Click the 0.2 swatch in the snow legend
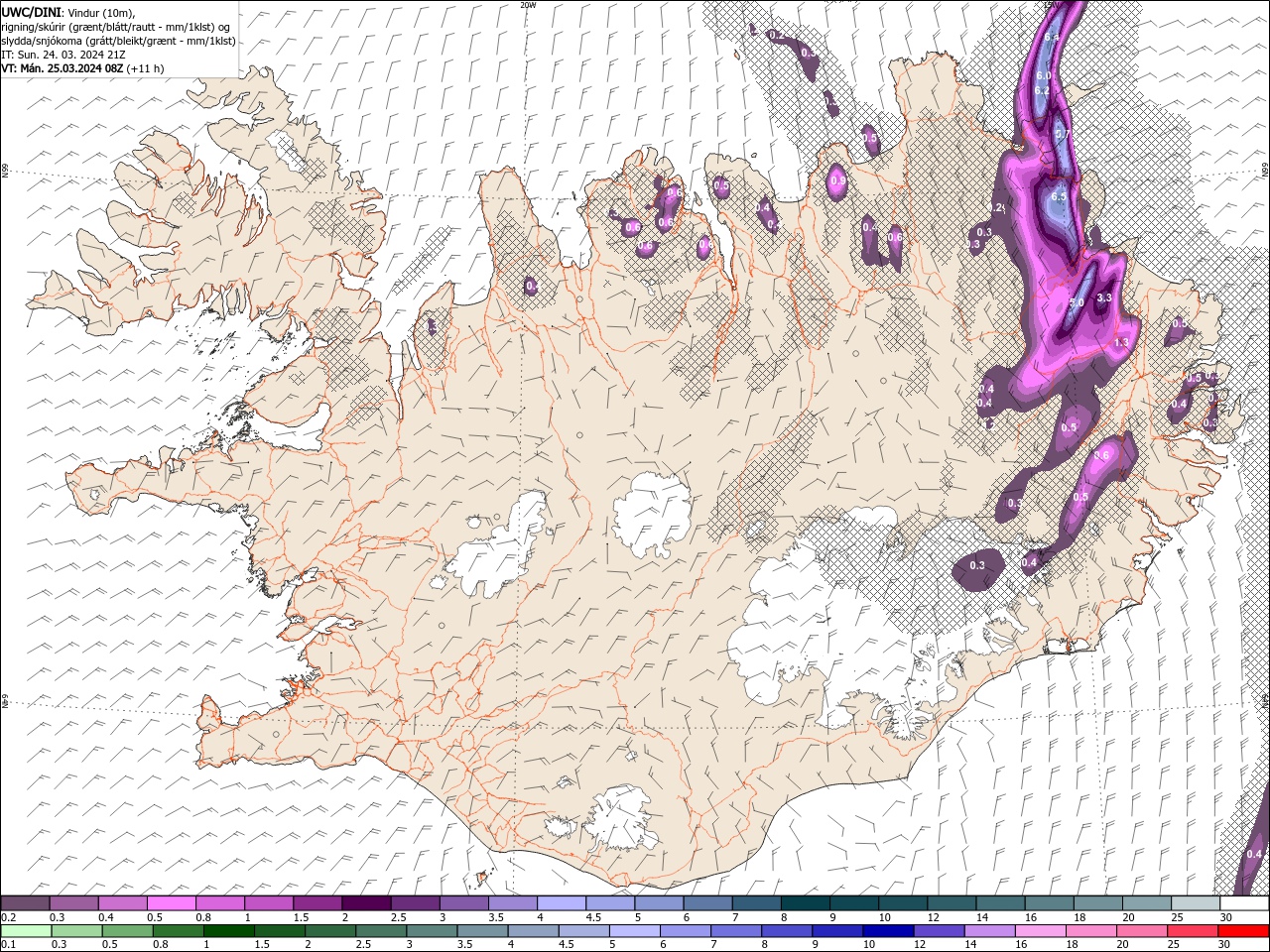The image size is (1270, 952). tap(26, 903)
